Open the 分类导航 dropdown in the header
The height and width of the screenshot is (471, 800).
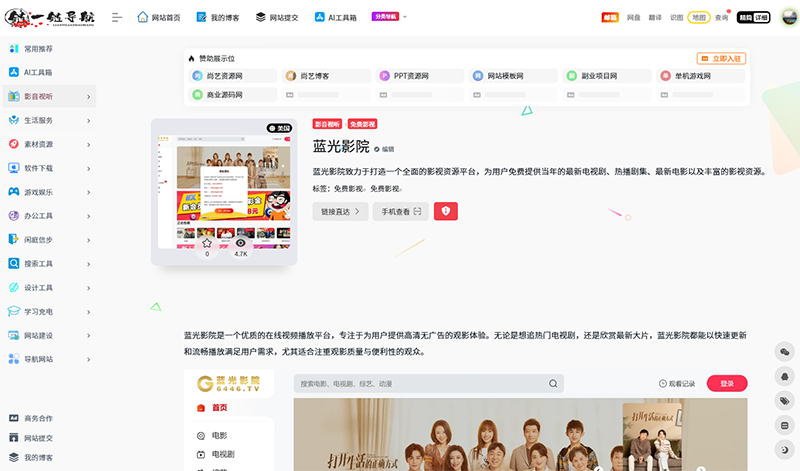pos(389,16)
